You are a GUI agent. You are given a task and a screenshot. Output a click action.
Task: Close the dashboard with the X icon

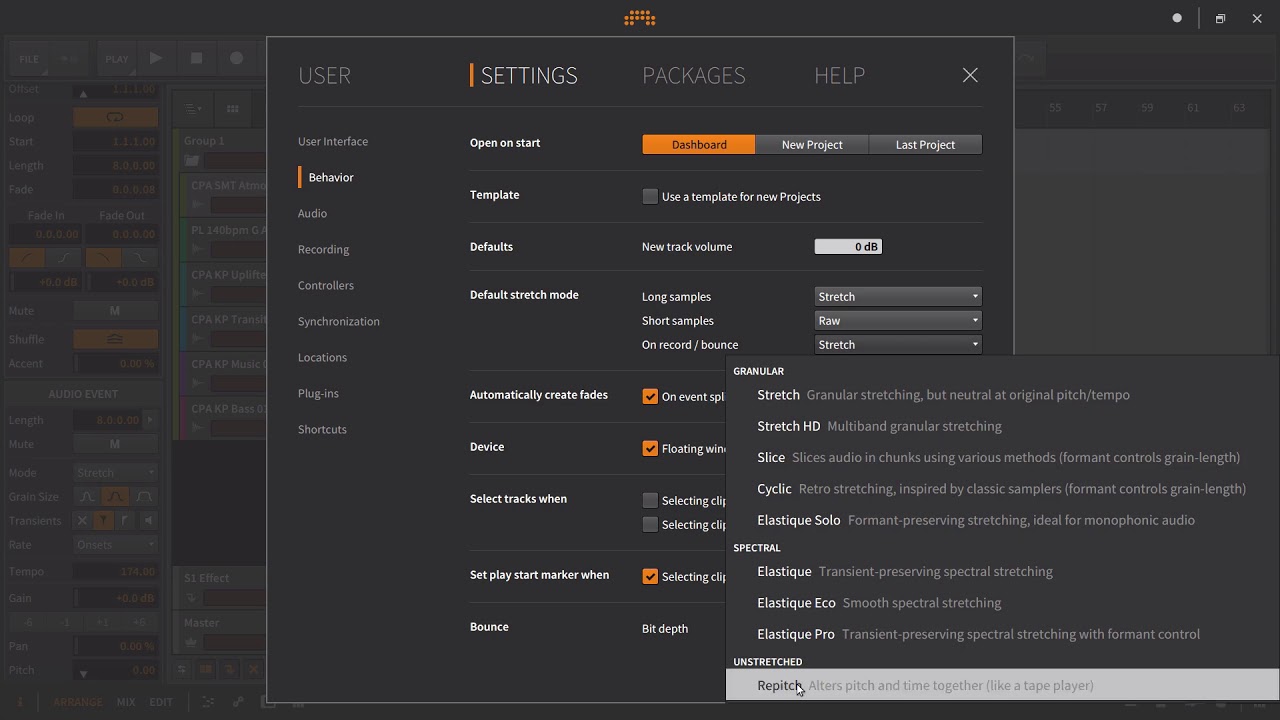click(x=970, y=75)
